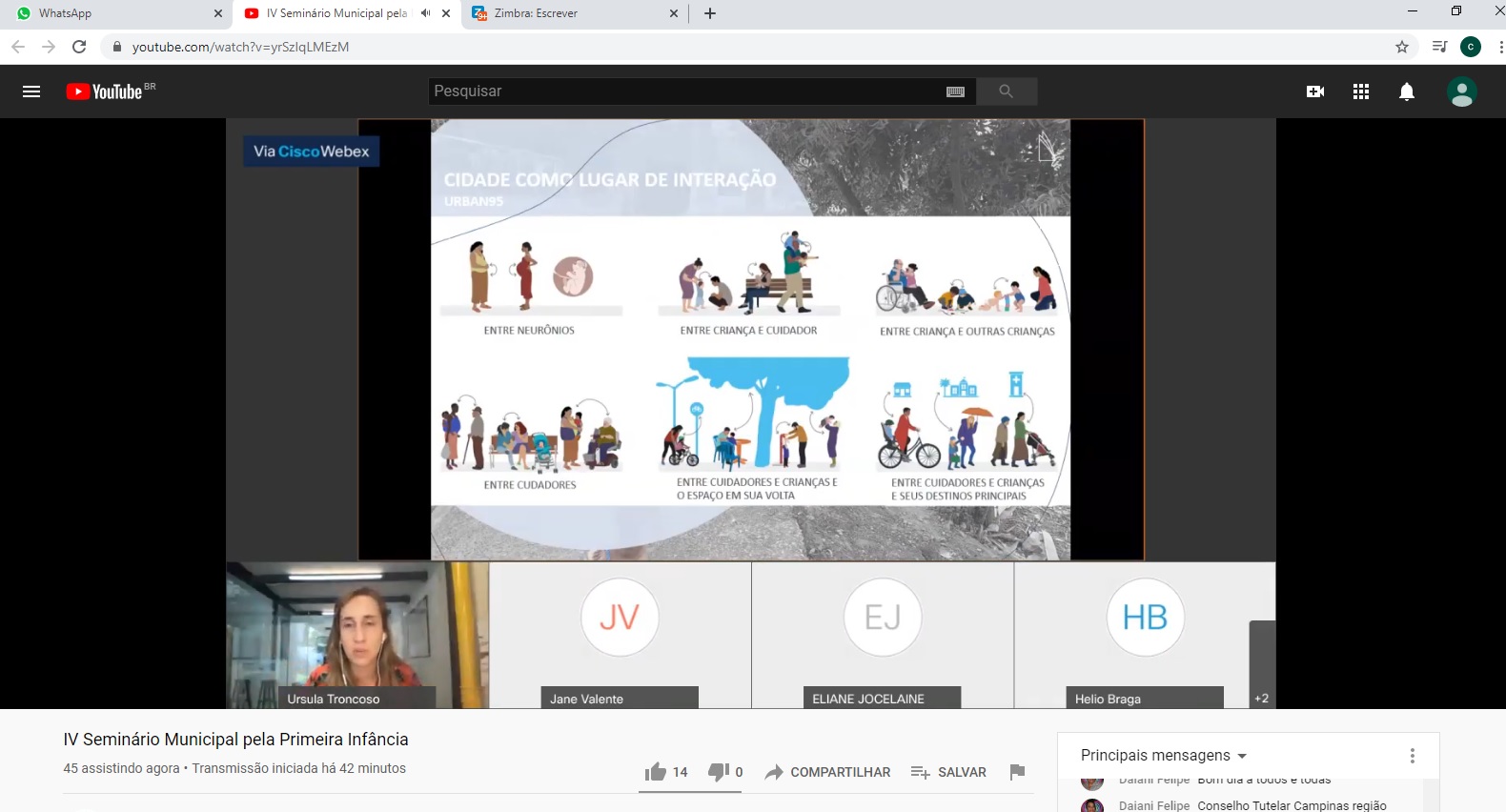This screenshot has width=1506, height=812.
Task: Go forward in browser history
Action: [49, 47]
